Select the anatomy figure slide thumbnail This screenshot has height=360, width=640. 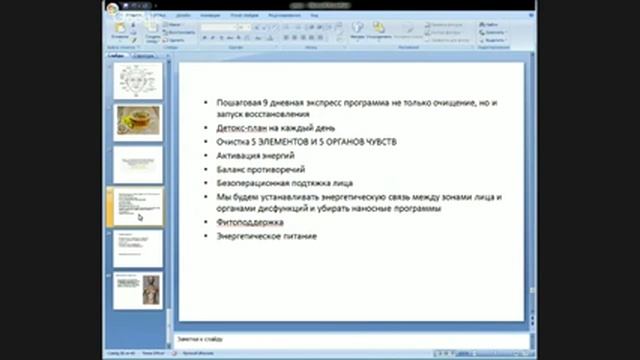(x=138, y=291)
